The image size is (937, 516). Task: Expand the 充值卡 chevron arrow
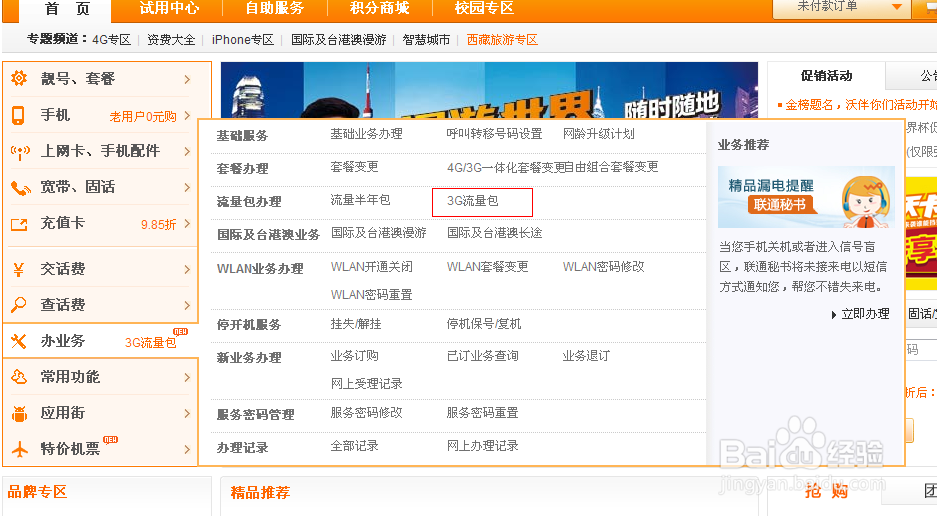click(x=188, y=224)
